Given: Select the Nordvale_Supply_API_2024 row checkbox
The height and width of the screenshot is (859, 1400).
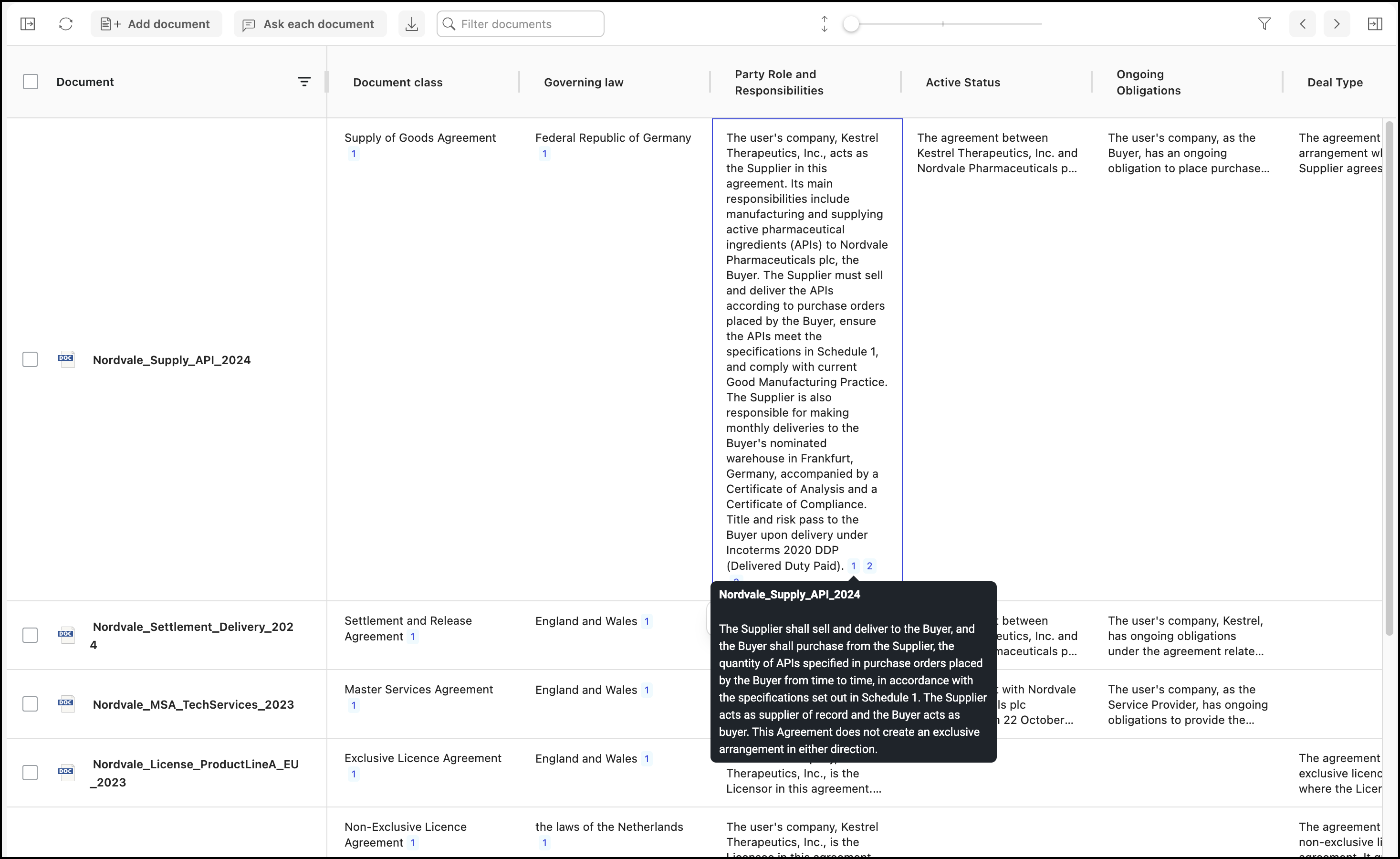Looking at the screenshot, I should [x=30, y=360].
